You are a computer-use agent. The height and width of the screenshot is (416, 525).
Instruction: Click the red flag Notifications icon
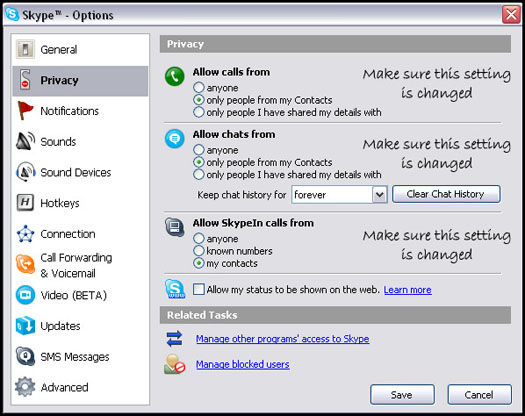coord(25,111)
